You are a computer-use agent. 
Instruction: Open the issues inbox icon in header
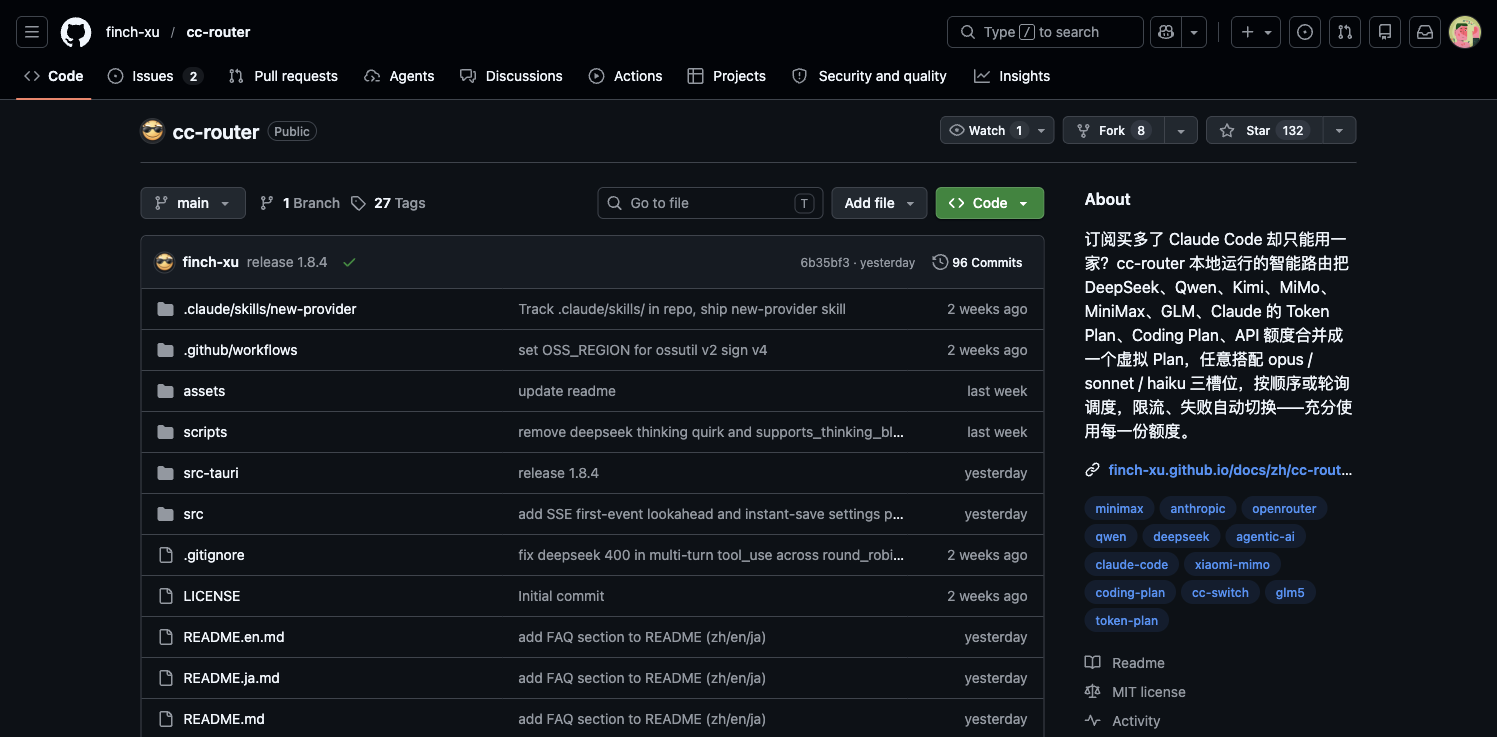click(1305, 32)
